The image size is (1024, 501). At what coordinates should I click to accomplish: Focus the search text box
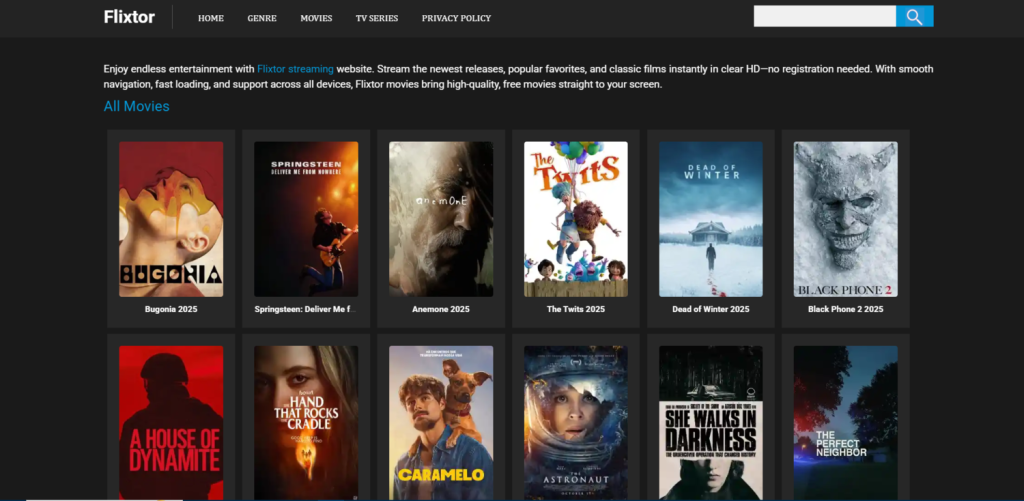tap(825, 16)
